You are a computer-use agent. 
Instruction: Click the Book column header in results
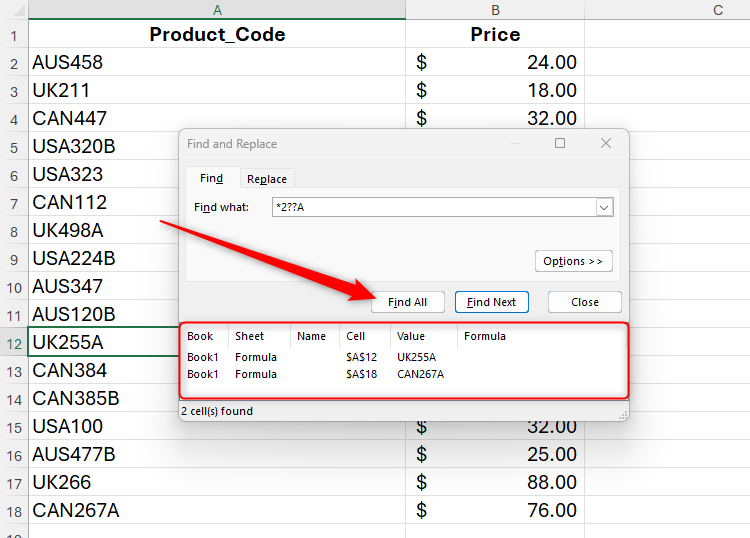(x=200, y=336)
